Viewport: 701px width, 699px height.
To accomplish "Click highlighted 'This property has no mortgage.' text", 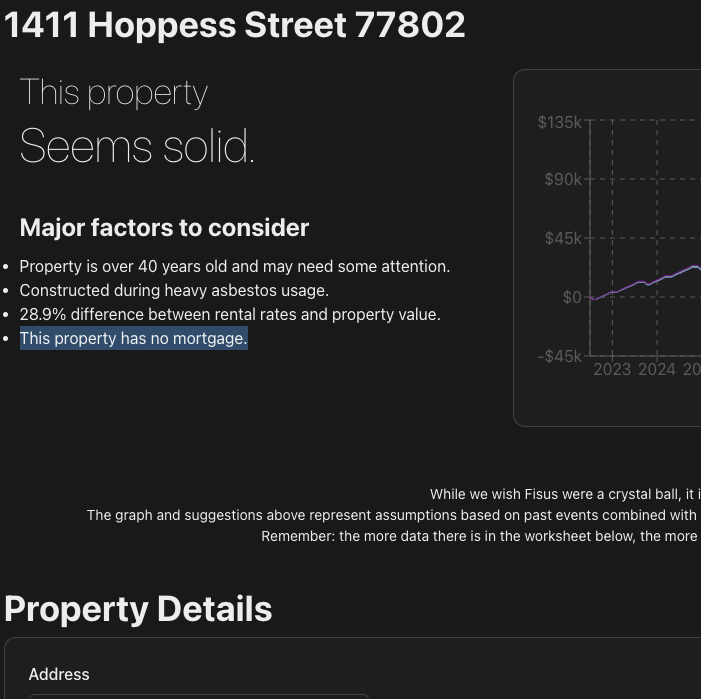I will [x=133, y=338].
